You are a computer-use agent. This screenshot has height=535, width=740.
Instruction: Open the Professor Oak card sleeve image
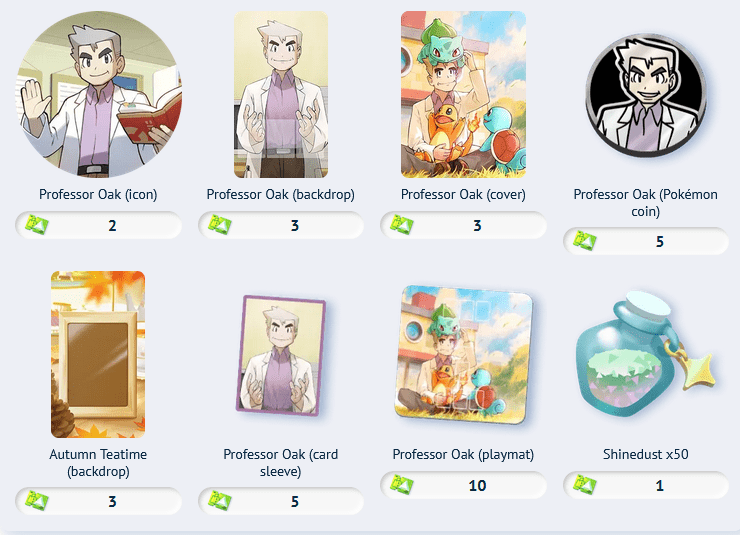(281, 355)
